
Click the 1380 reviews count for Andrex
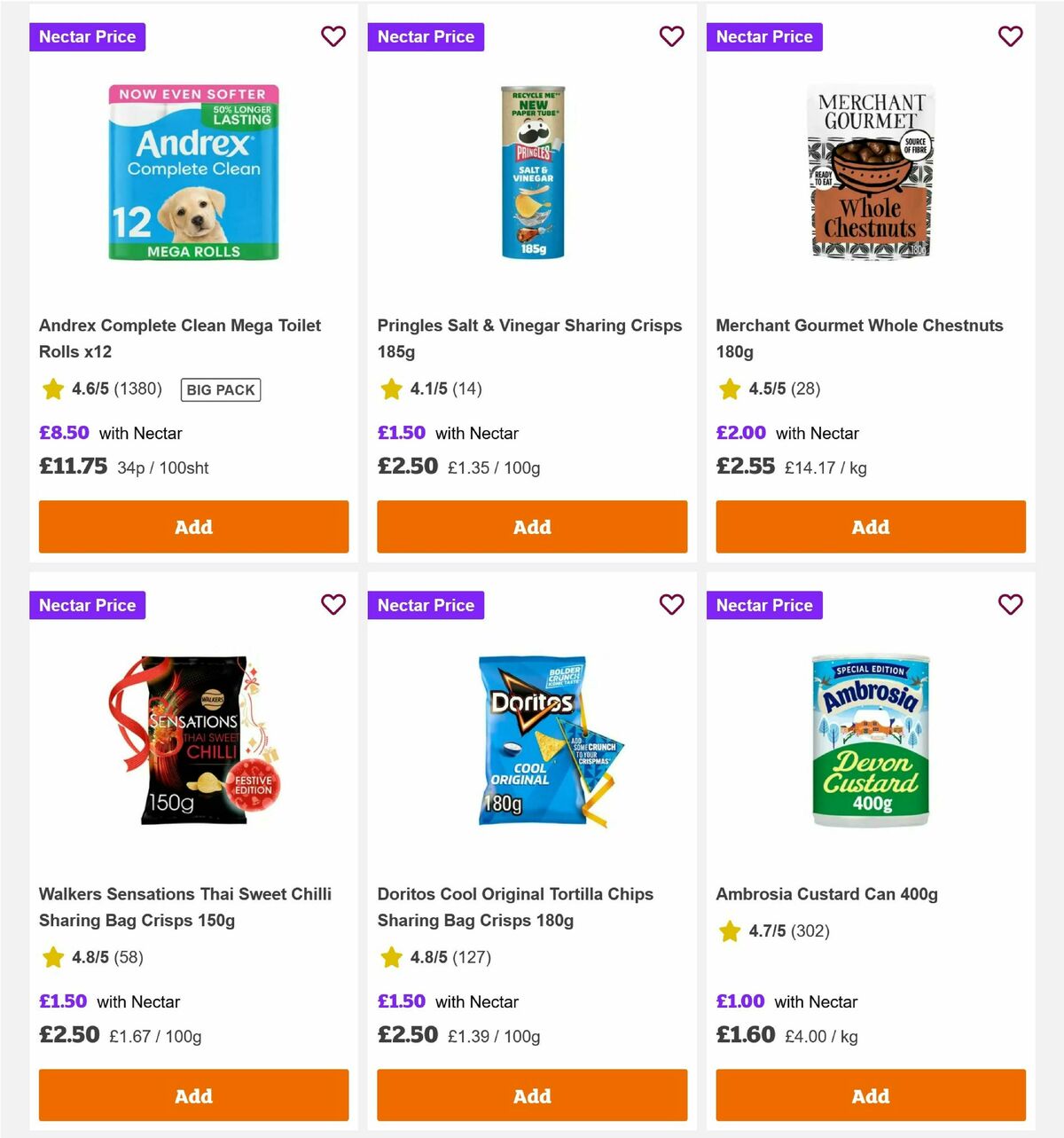click(x=139, y=388)
